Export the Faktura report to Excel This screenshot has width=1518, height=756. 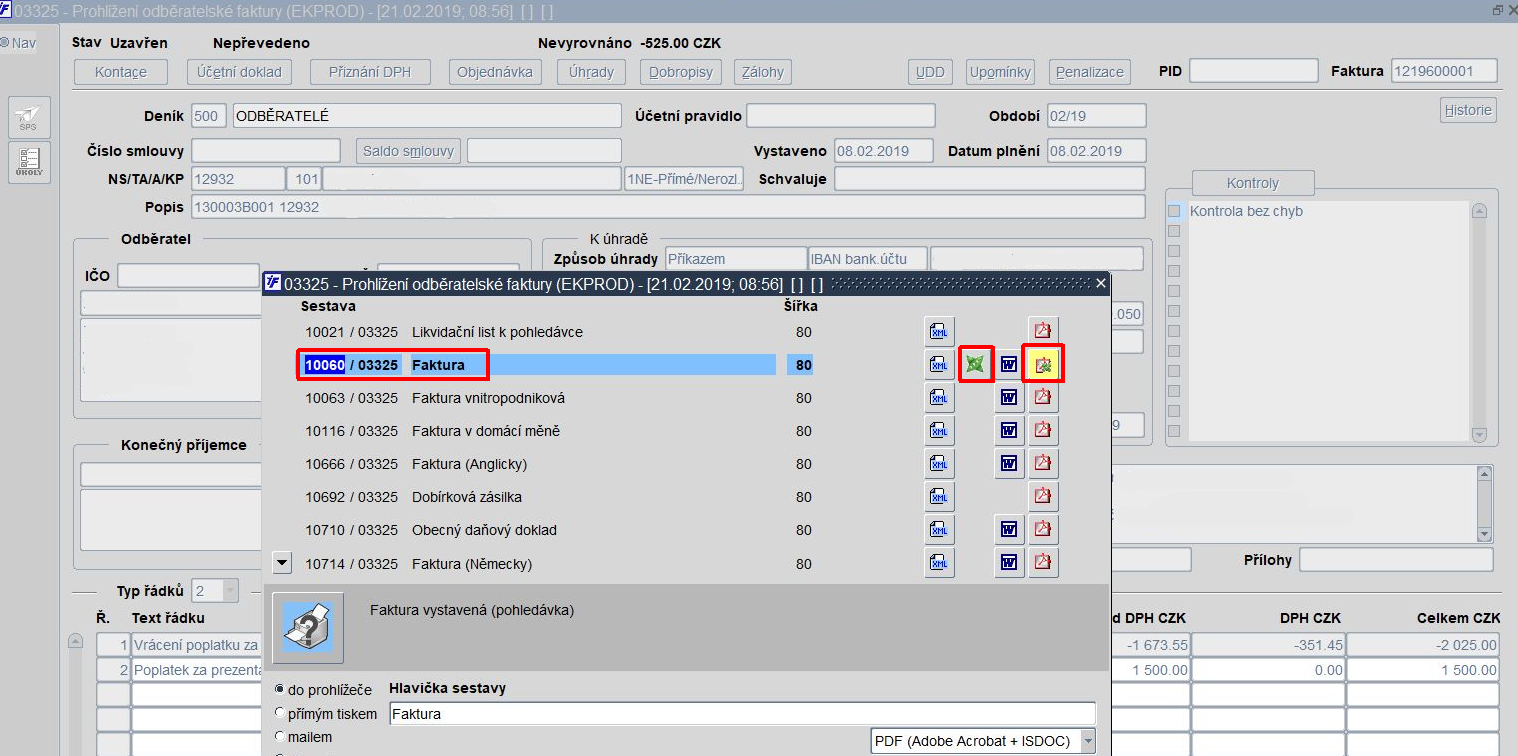pos(976,364)
